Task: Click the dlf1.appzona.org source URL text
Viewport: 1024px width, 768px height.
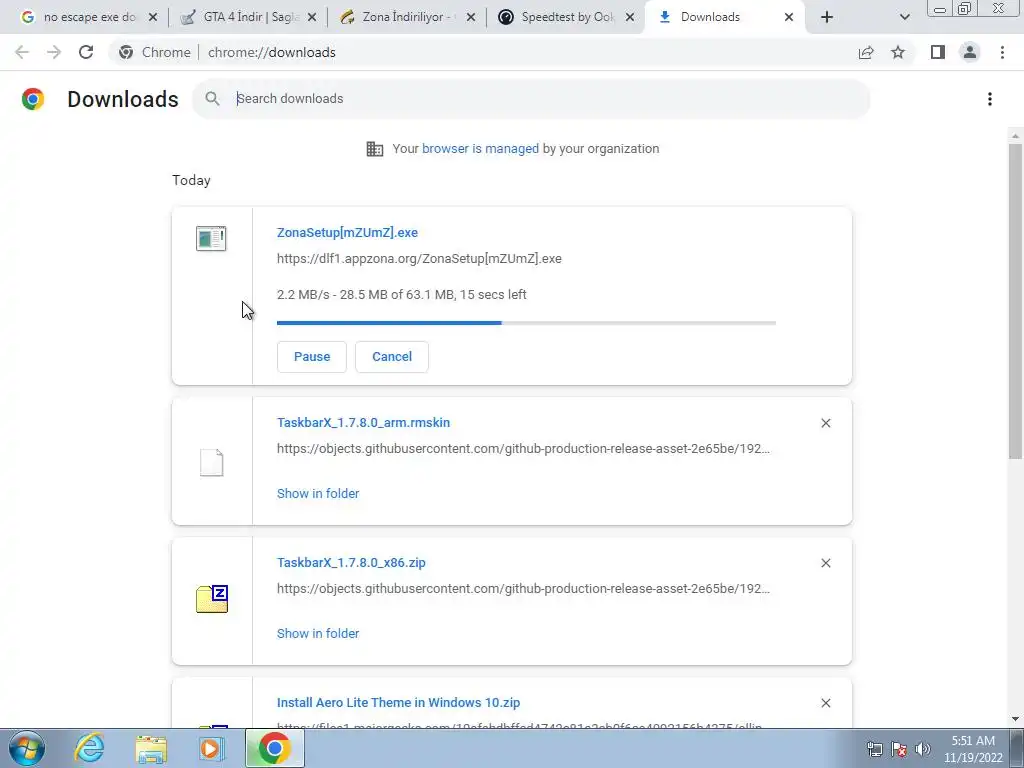Action: 419,259
